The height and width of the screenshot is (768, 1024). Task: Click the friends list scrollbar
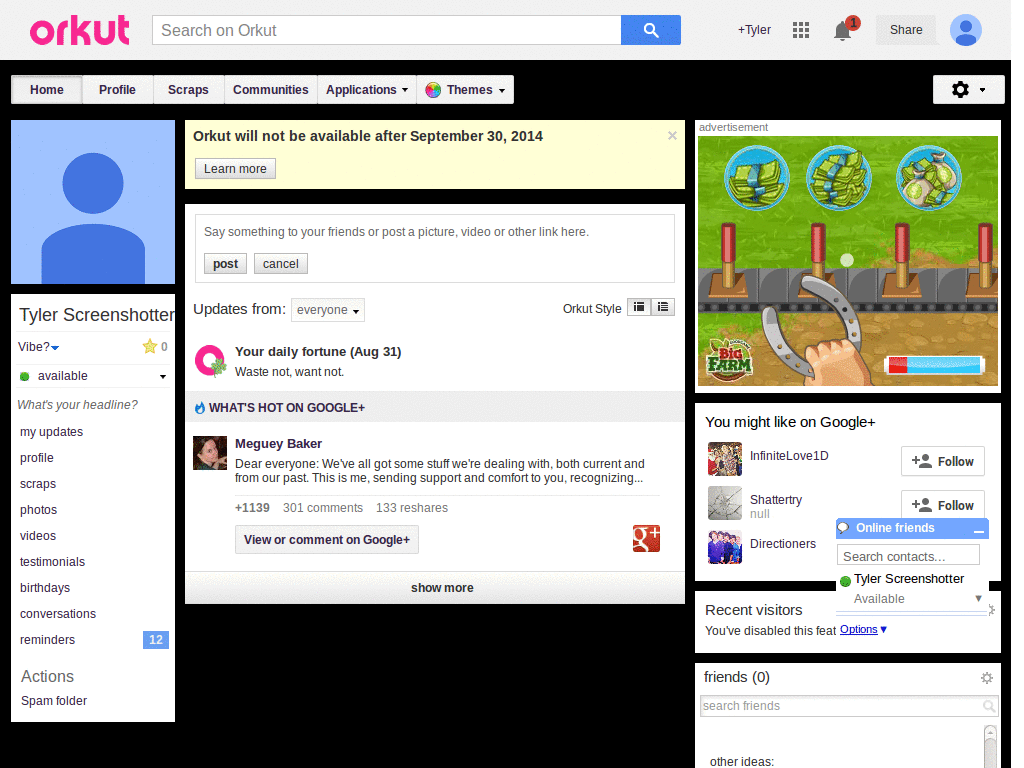[x=990, y=746]
